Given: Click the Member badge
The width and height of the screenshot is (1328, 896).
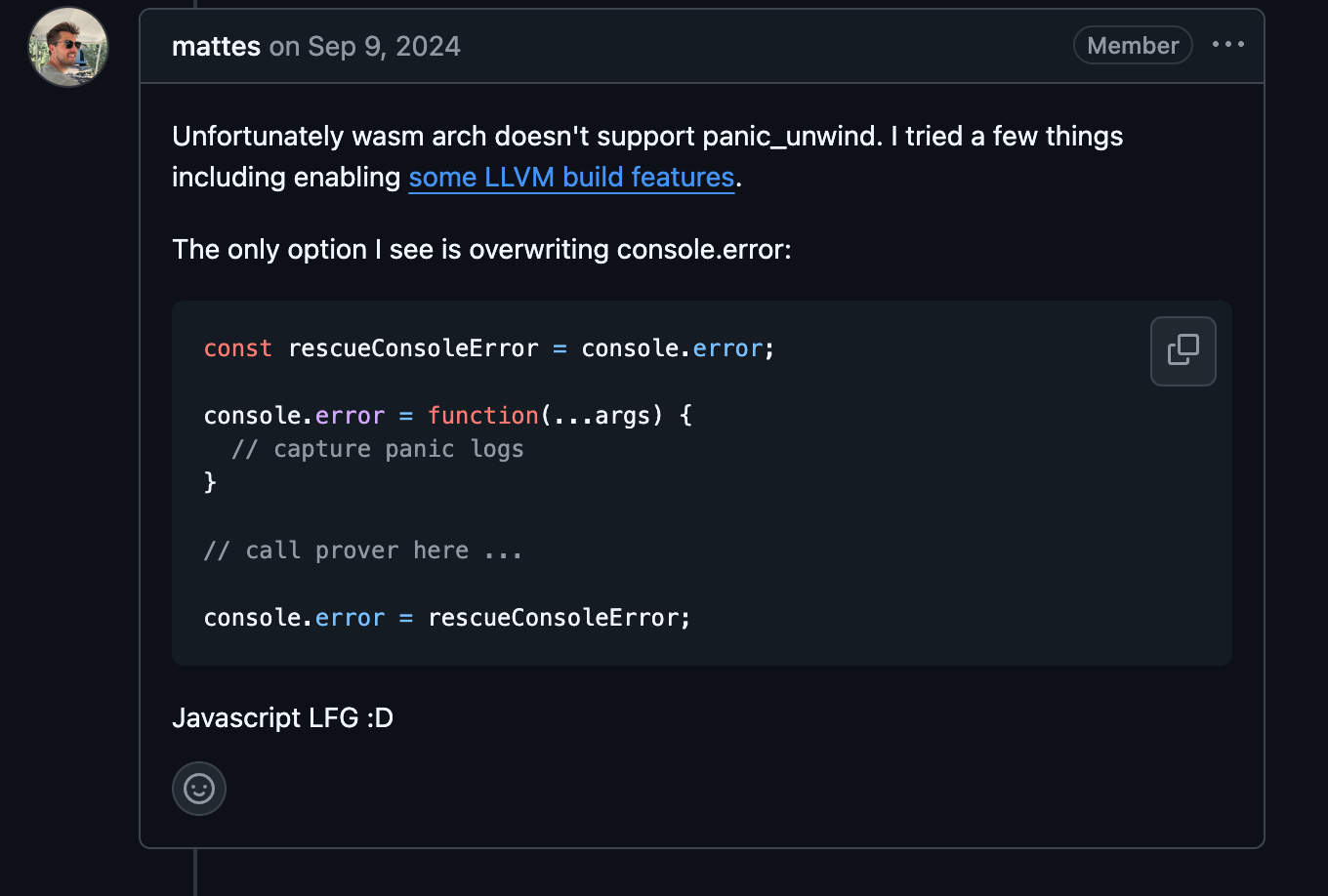Looking at the screenshot, I should (1132, 46).
